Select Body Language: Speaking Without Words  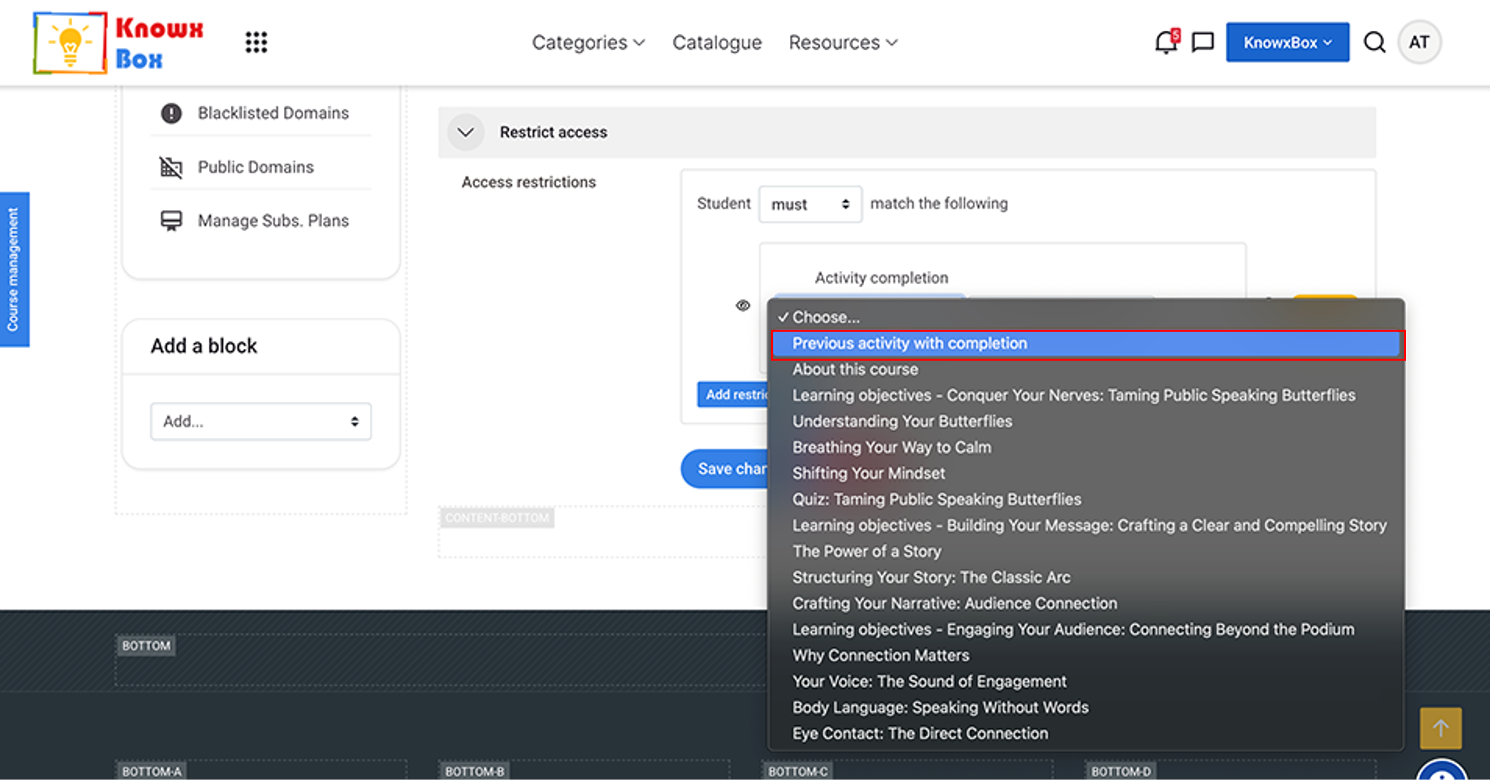(x=1086, y=707)
